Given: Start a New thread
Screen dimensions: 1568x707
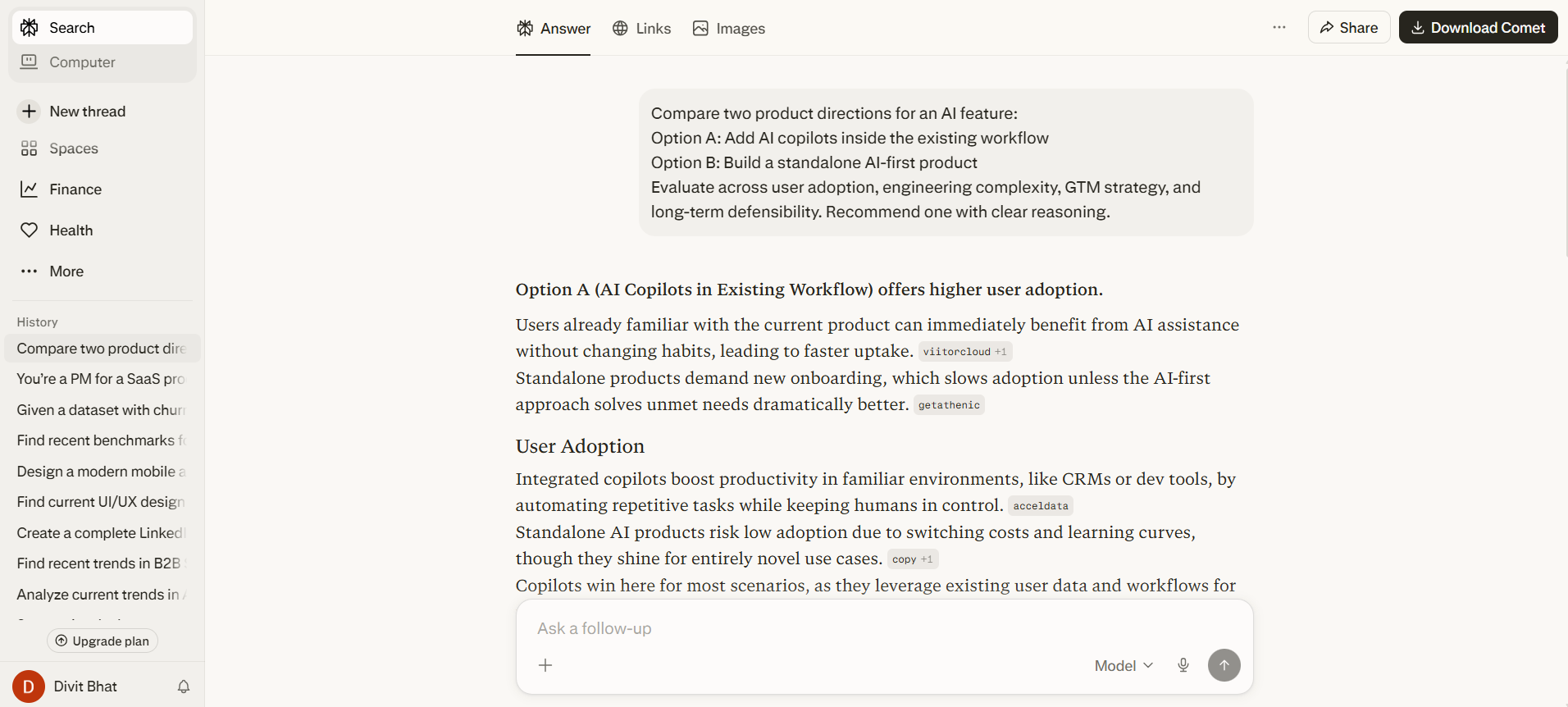Looking at the screenshot, I should coord(87,111).
